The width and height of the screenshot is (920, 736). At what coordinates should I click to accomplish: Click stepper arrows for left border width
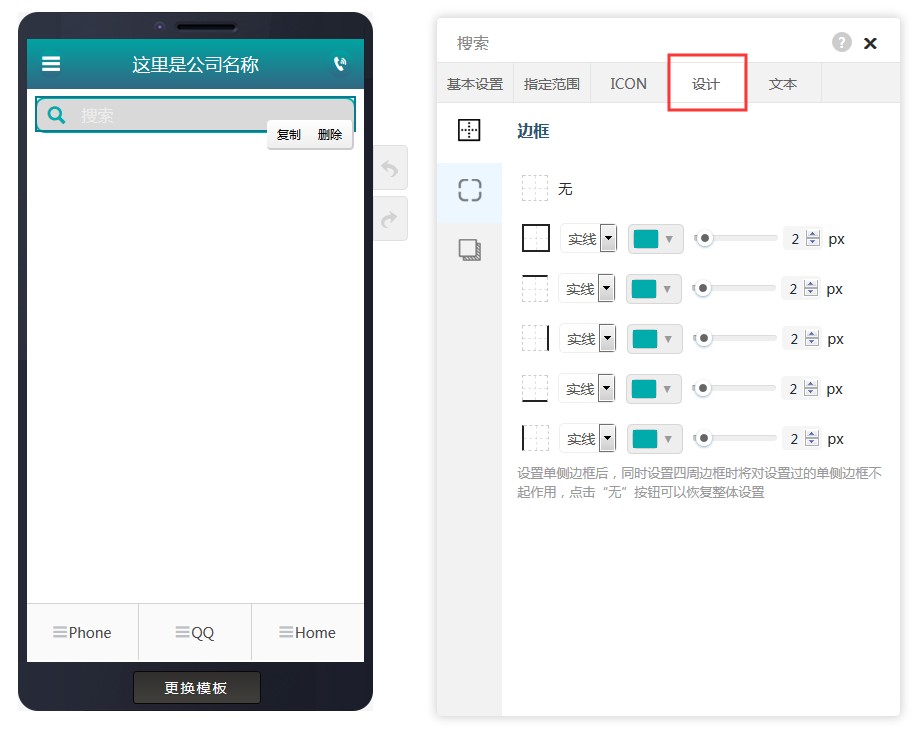813,438
